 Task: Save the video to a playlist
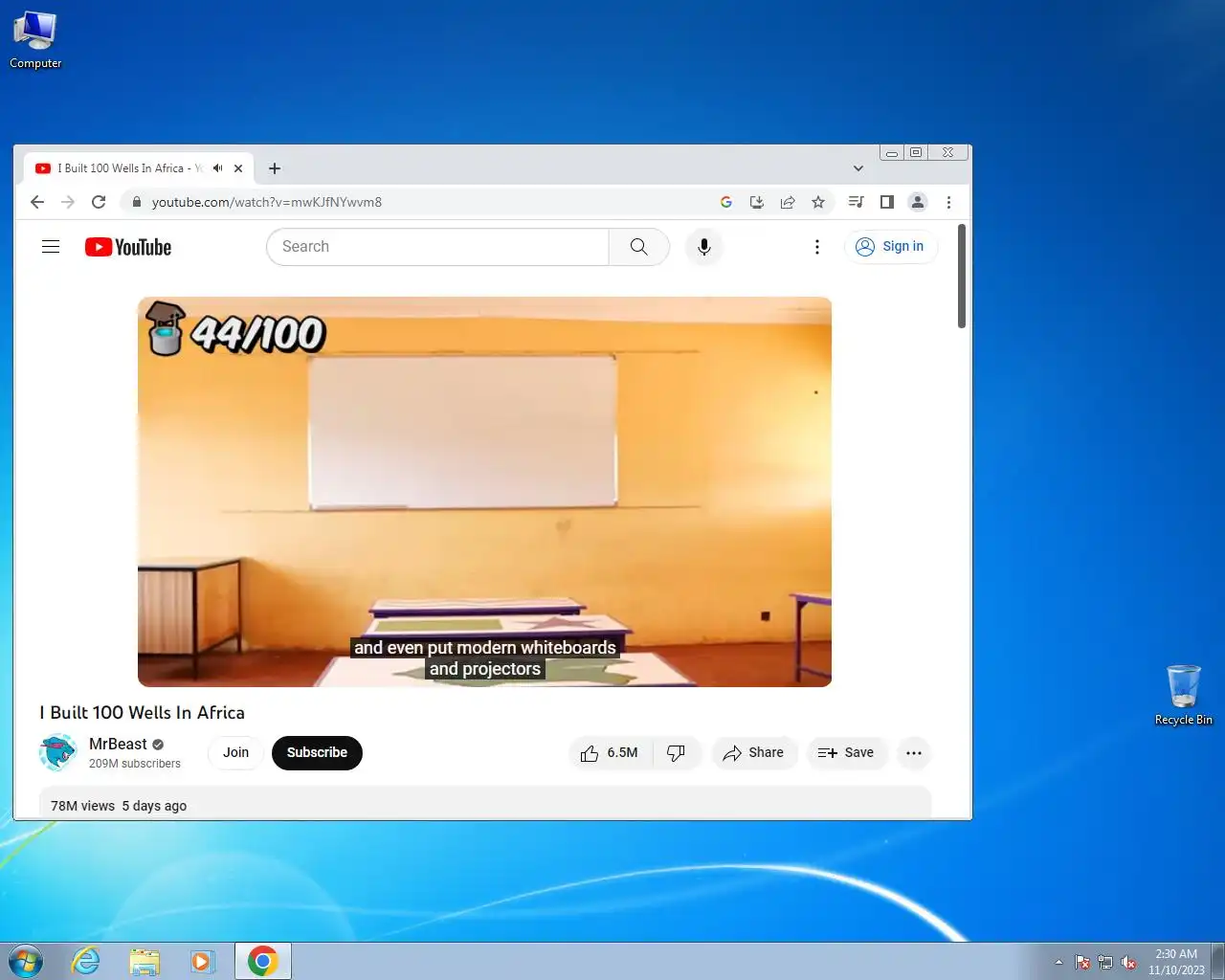tap(846, 753)
